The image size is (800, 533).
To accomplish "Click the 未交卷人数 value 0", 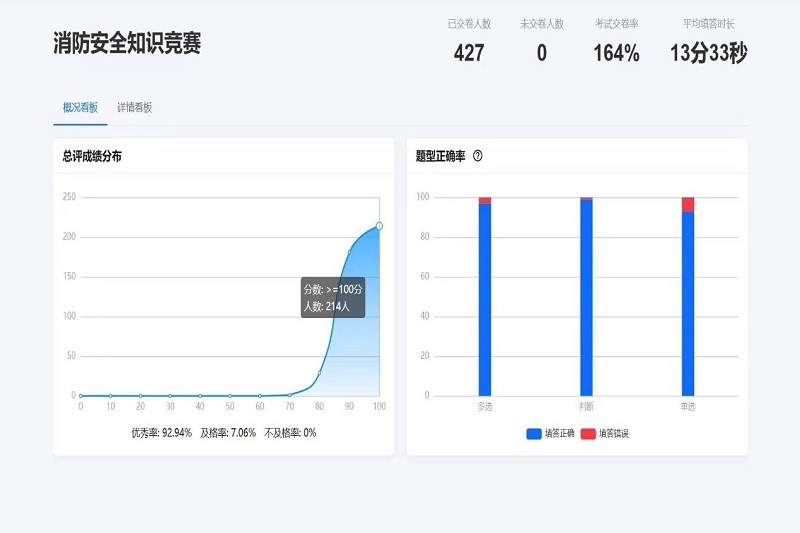I will tap(542, 53).
